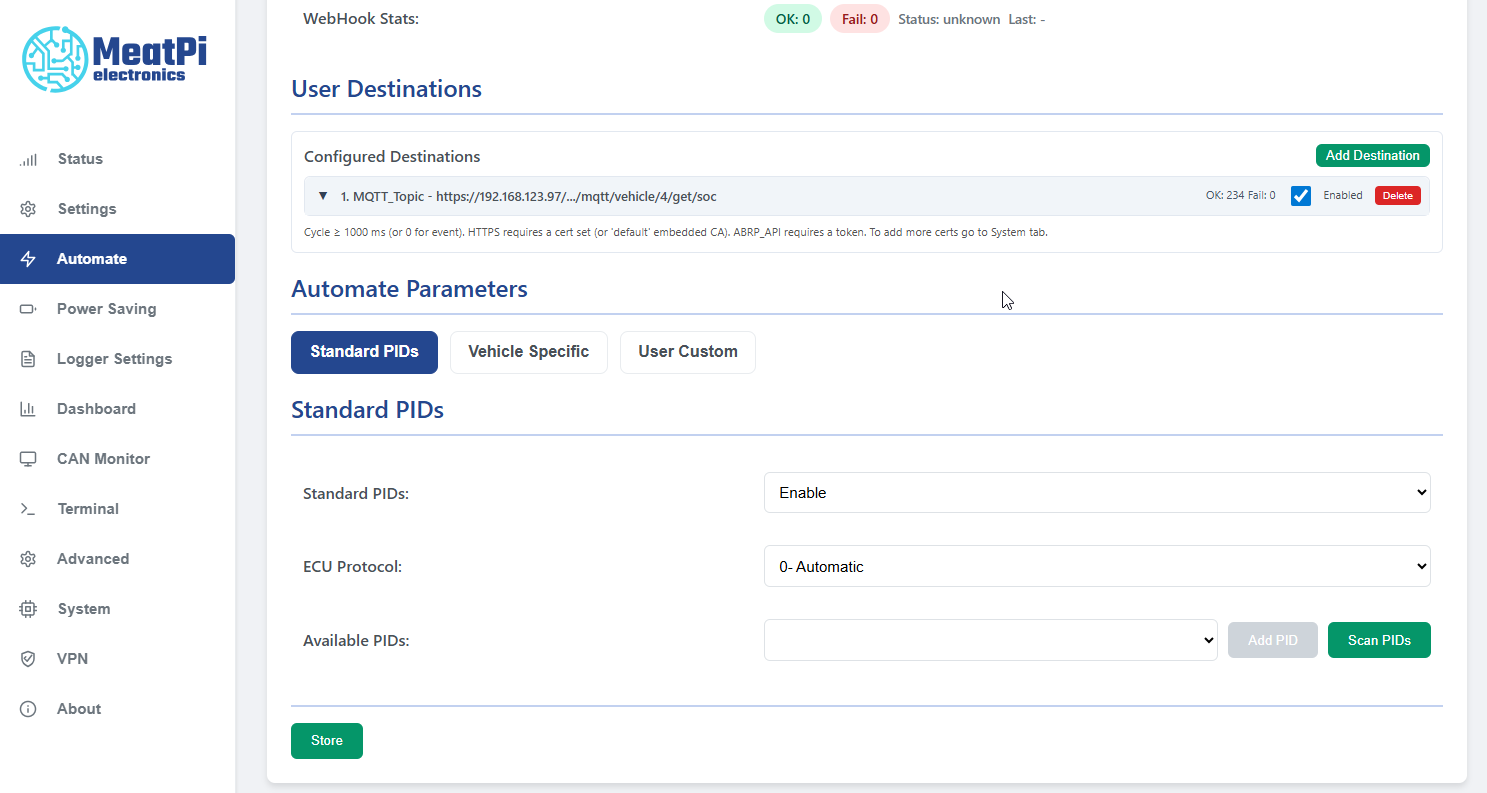Uncheck the MQTT_Topic Enabled checkbox

coord(1300,196)
